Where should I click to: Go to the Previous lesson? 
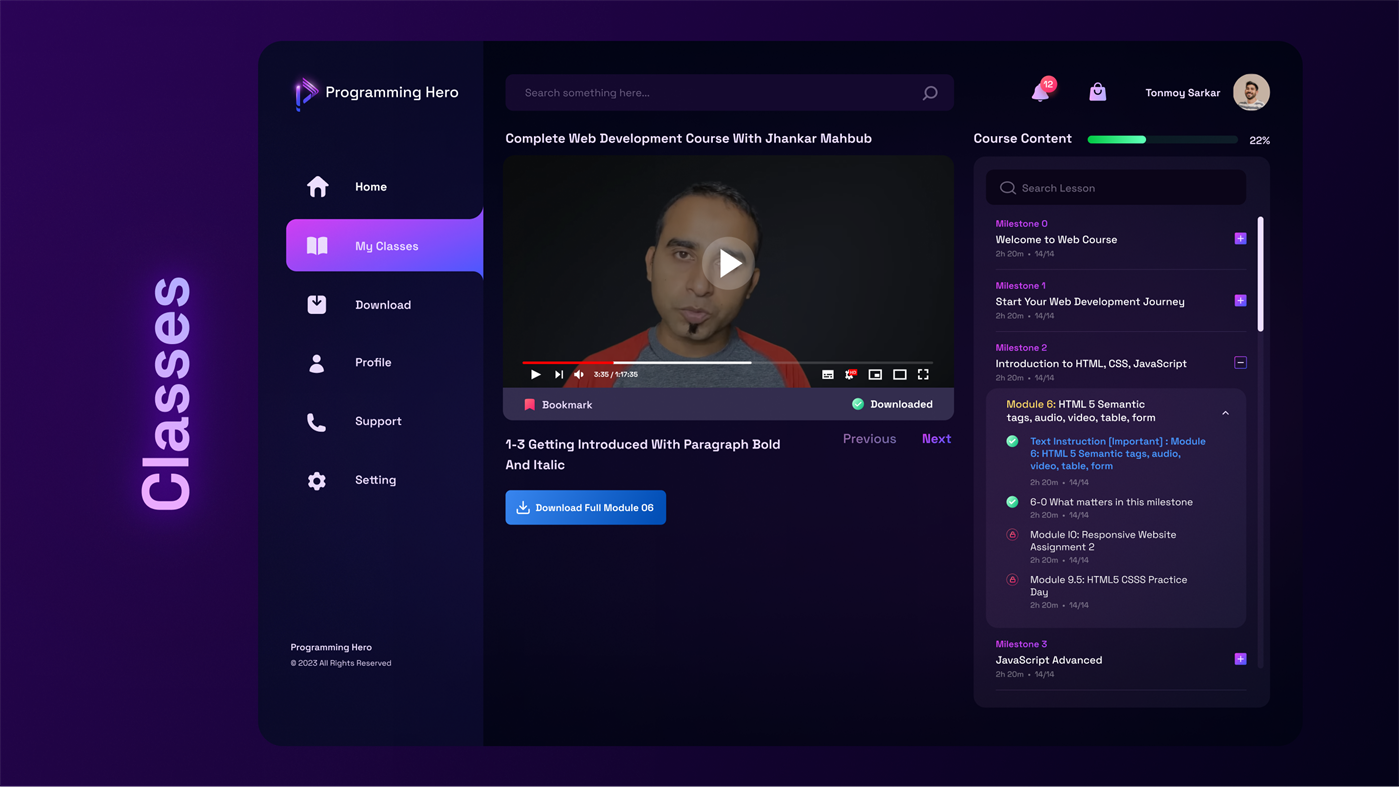[x=869, y=439]
